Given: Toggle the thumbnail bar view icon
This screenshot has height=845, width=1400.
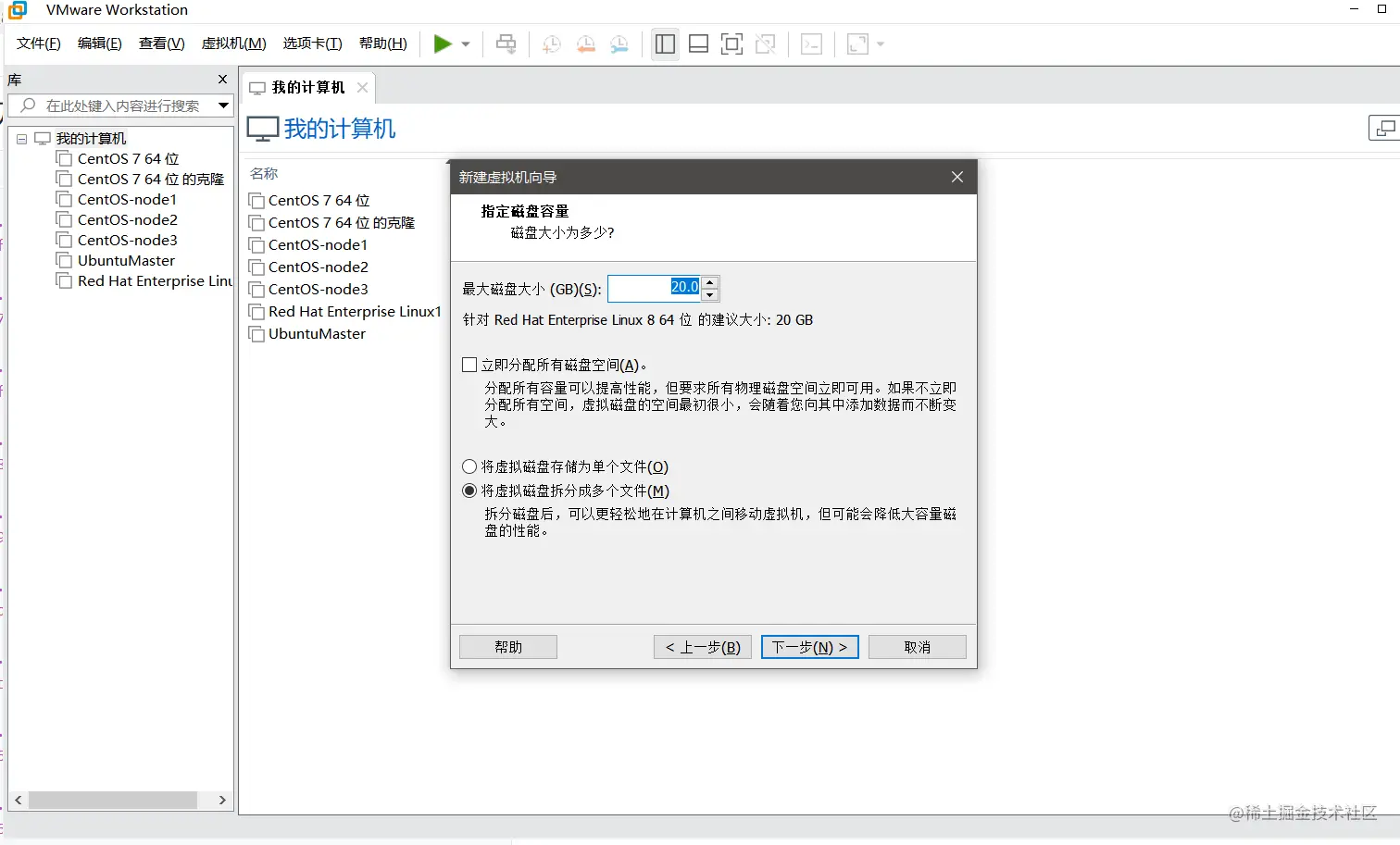Looking at the screenshot, I should 699,43.
